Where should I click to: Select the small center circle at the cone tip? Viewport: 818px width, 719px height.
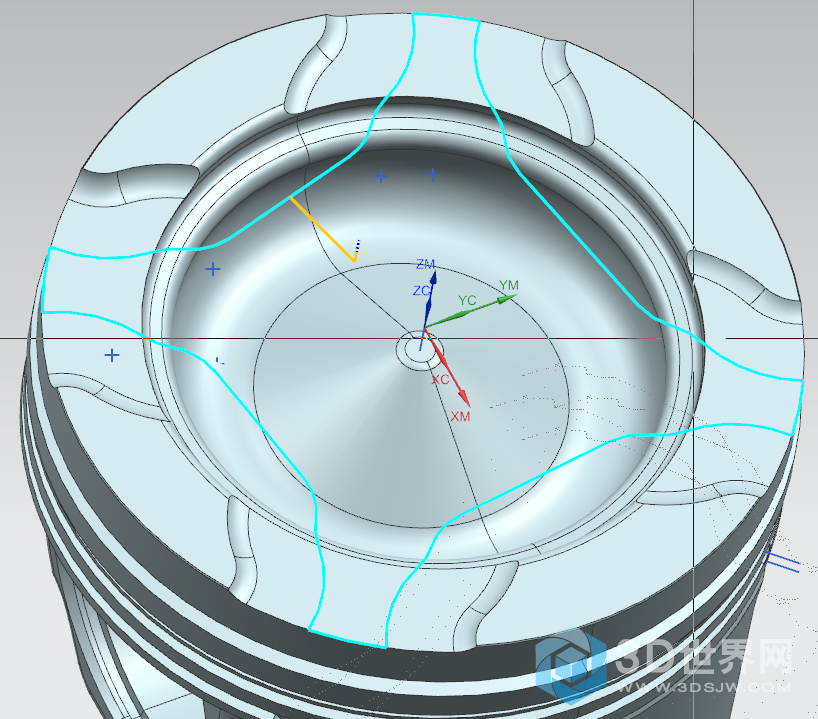click(x=420, y=349)
